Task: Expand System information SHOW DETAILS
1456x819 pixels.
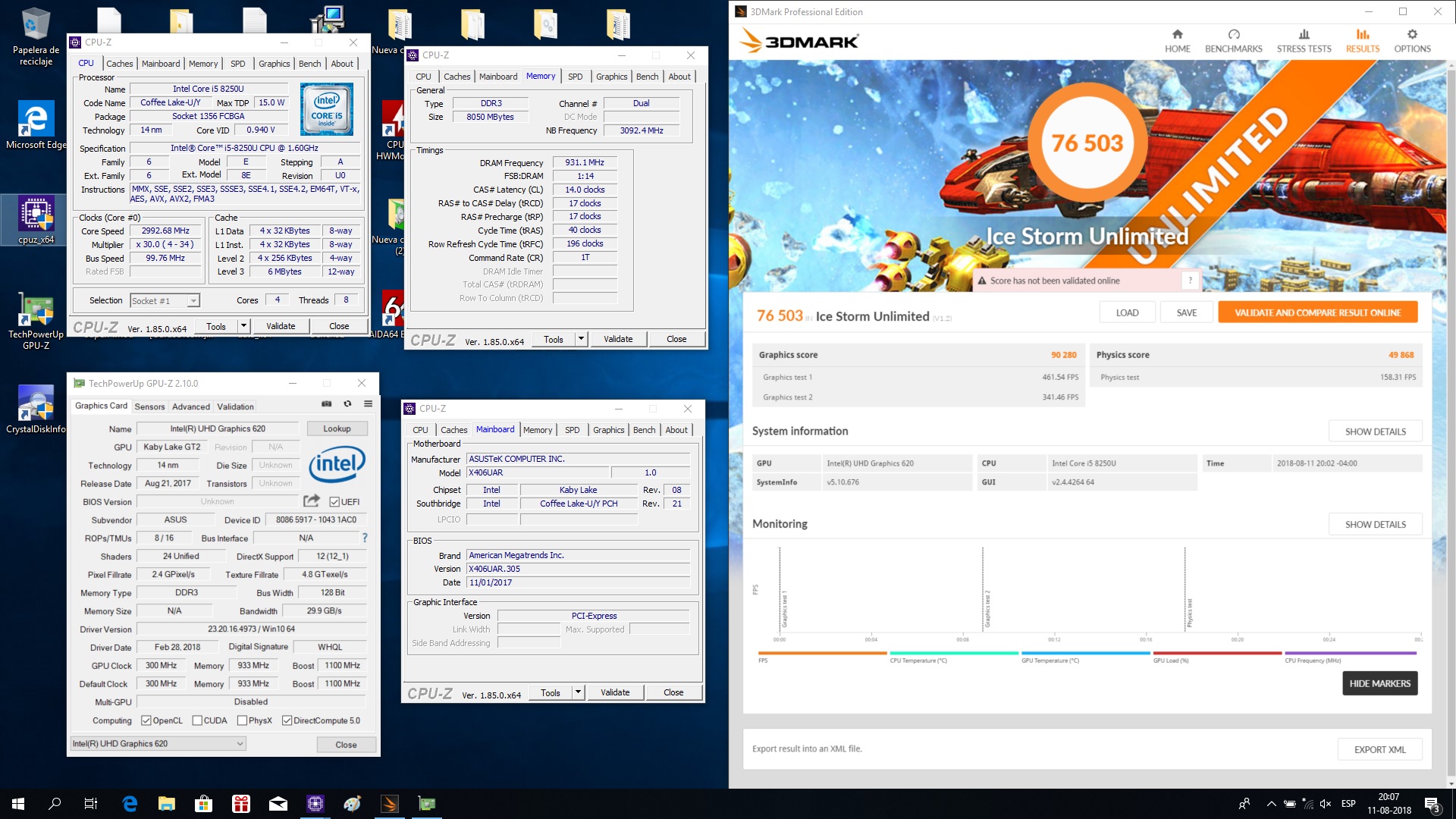Action: tap(1375, 431)
